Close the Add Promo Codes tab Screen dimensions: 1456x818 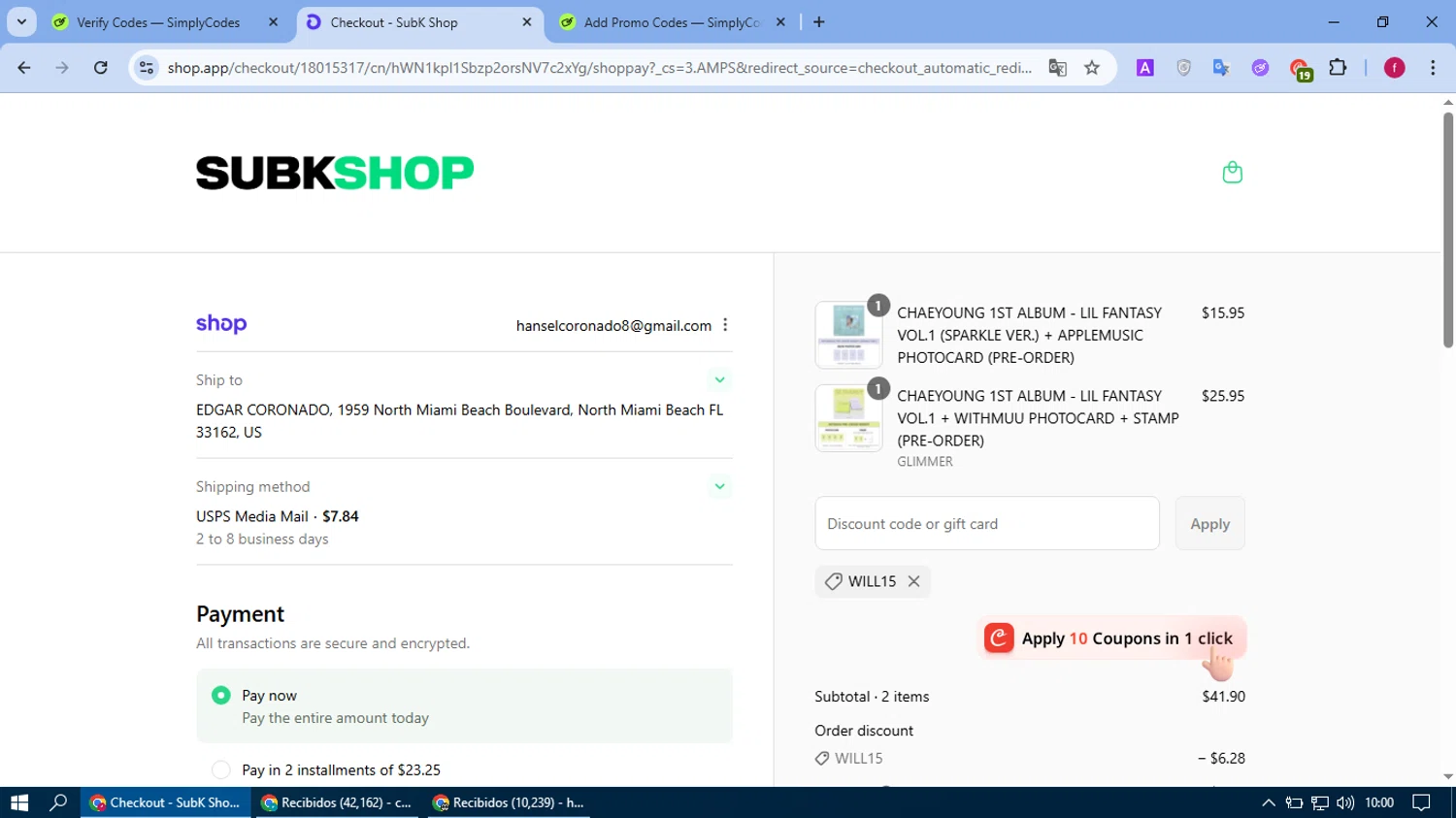pyautogui.click(x=780, y=22)
